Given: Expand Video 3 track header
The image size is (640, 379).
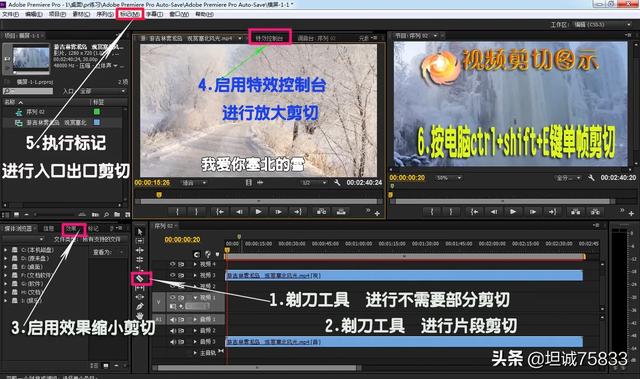Looking at the screenshot, I should [195, 275].
